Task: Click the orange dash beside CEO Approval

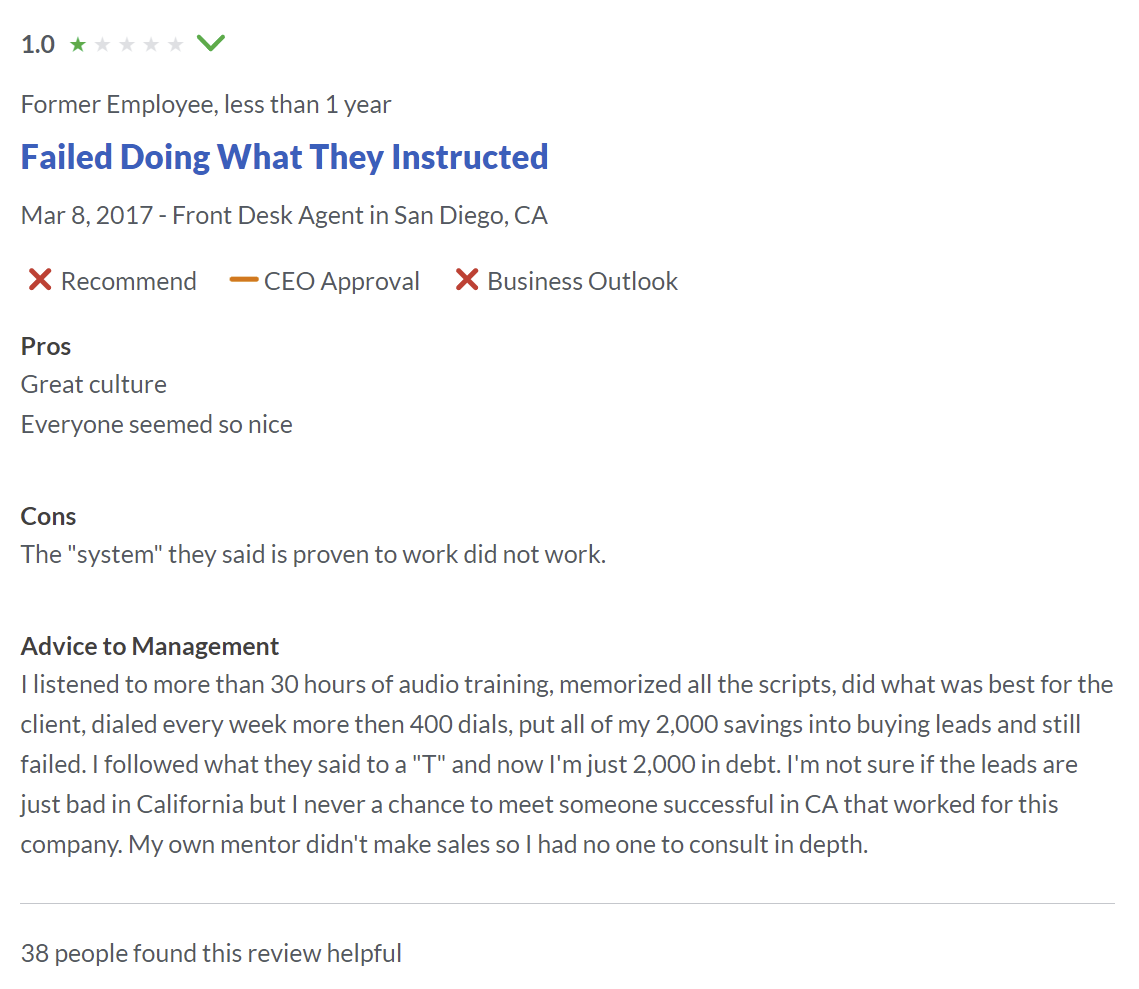Action: coord(243,280)
